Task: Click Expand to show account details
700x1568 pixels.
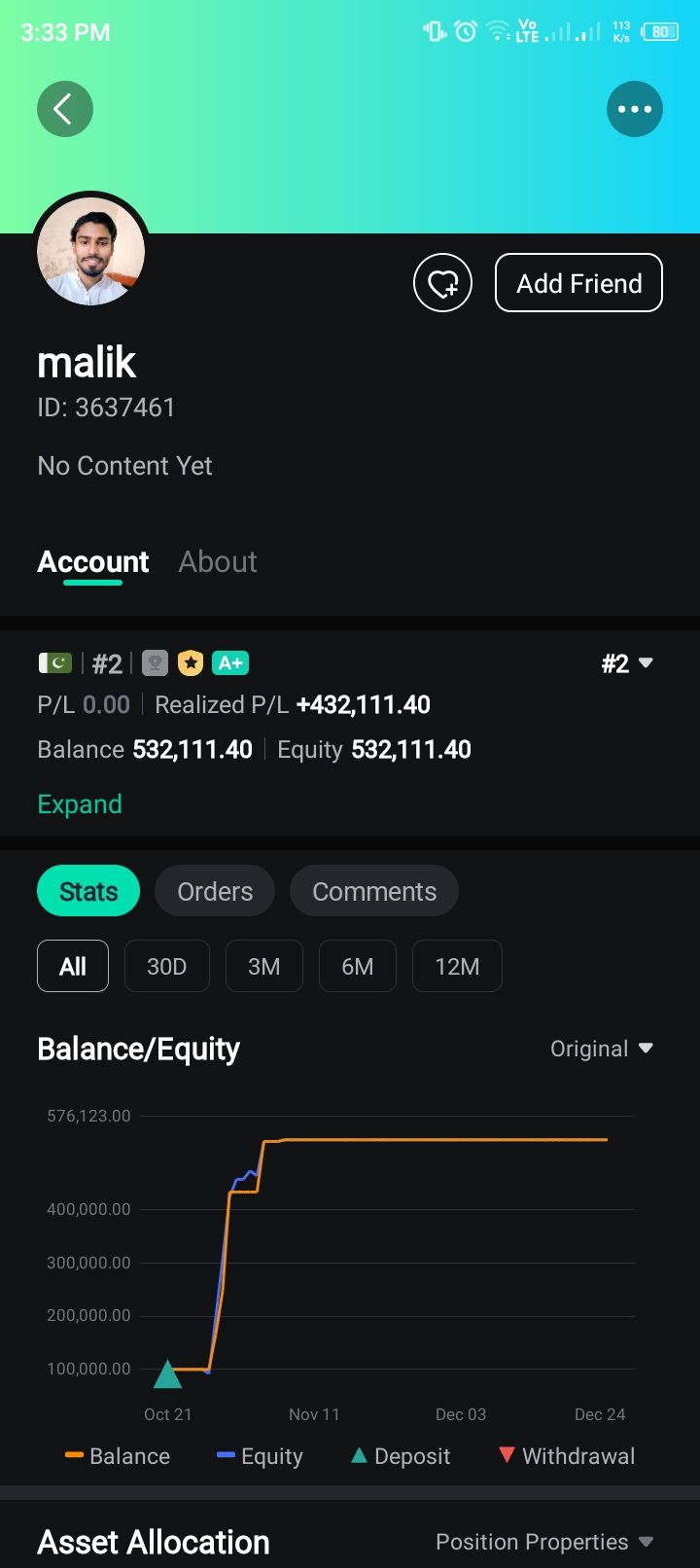Action: pos(80,804)
